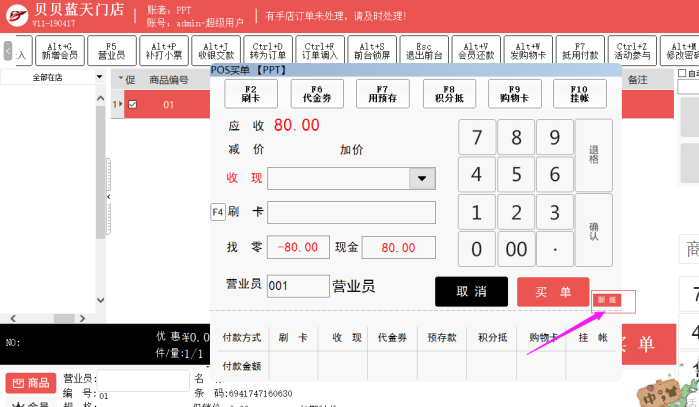Open the red 商品 tab at bottom
This screenshot has width=699, height=407.
(x=31, y=383)
